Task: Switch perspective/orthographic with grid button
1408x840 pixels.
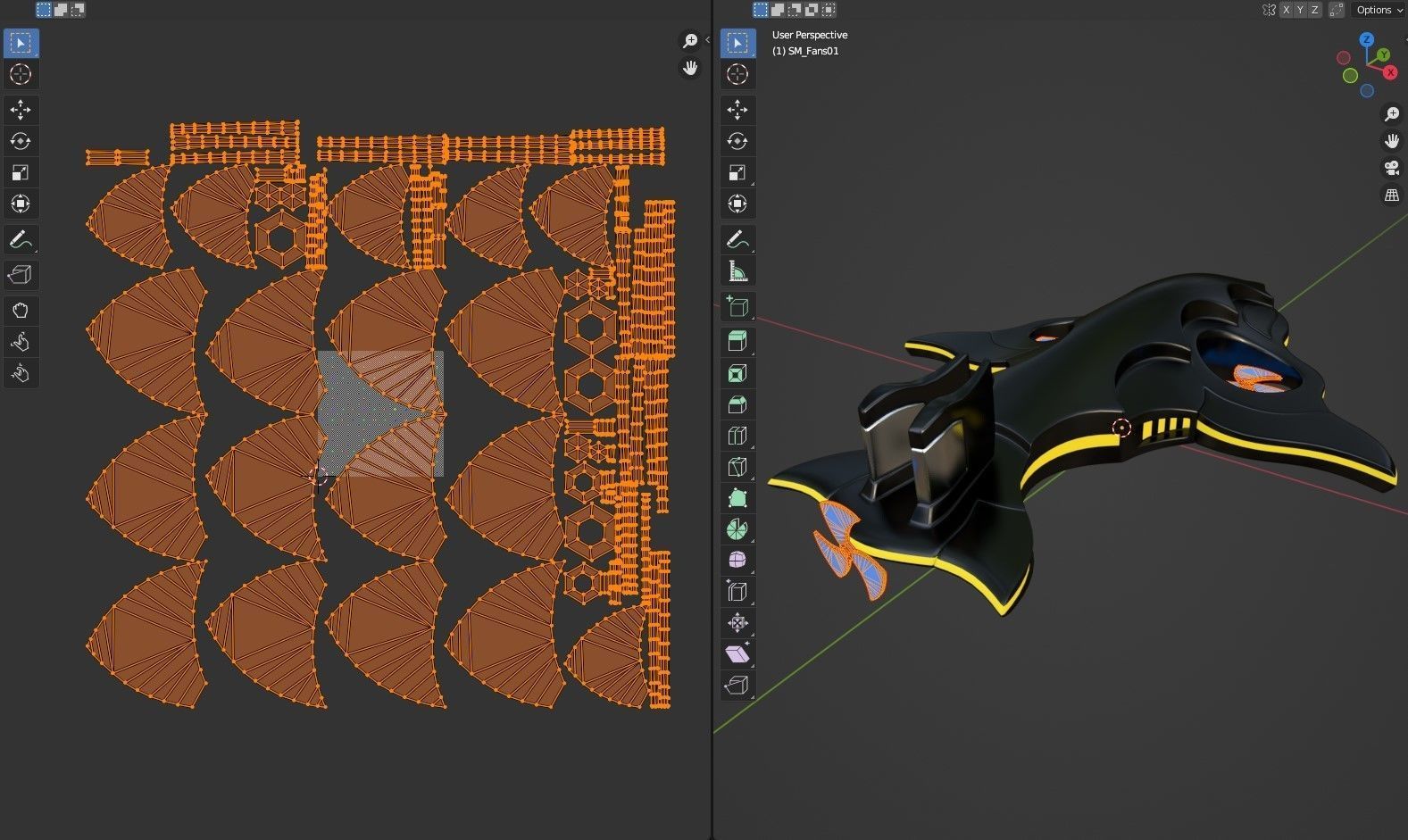Action: point(1392,195)
